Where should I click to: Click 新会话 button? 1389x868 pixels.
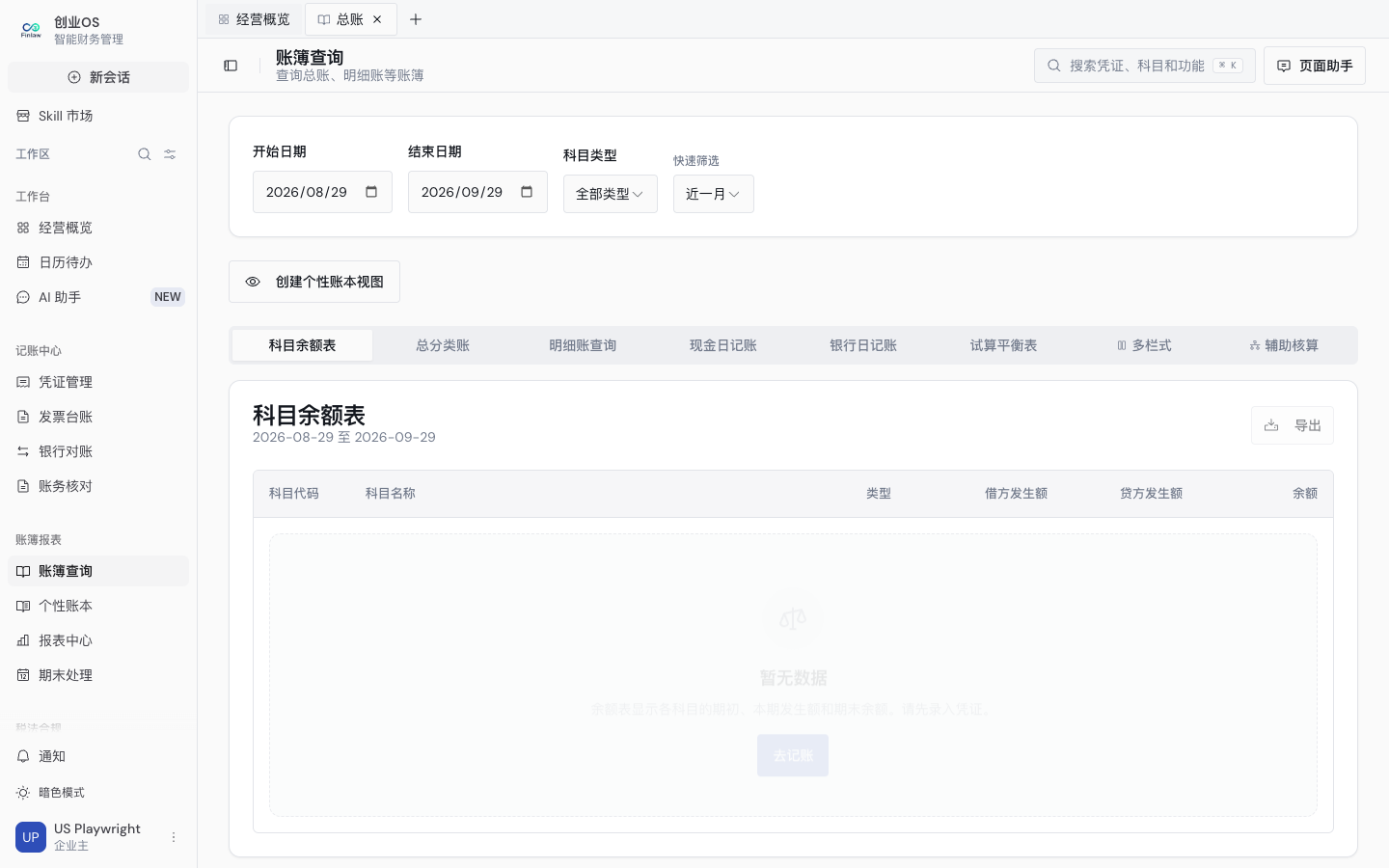(x=98, y=77)
